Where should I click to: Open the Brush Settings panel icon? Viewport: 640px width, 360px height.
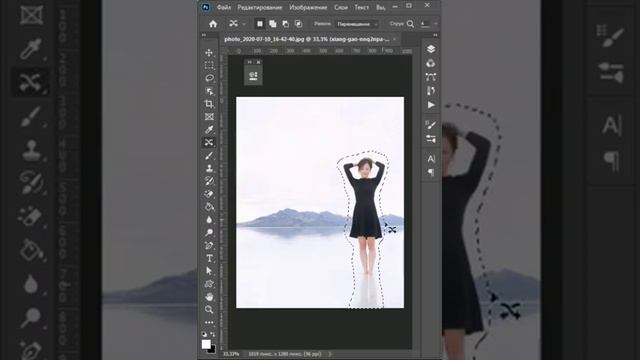pyautogui.click(x=431, y=125)
